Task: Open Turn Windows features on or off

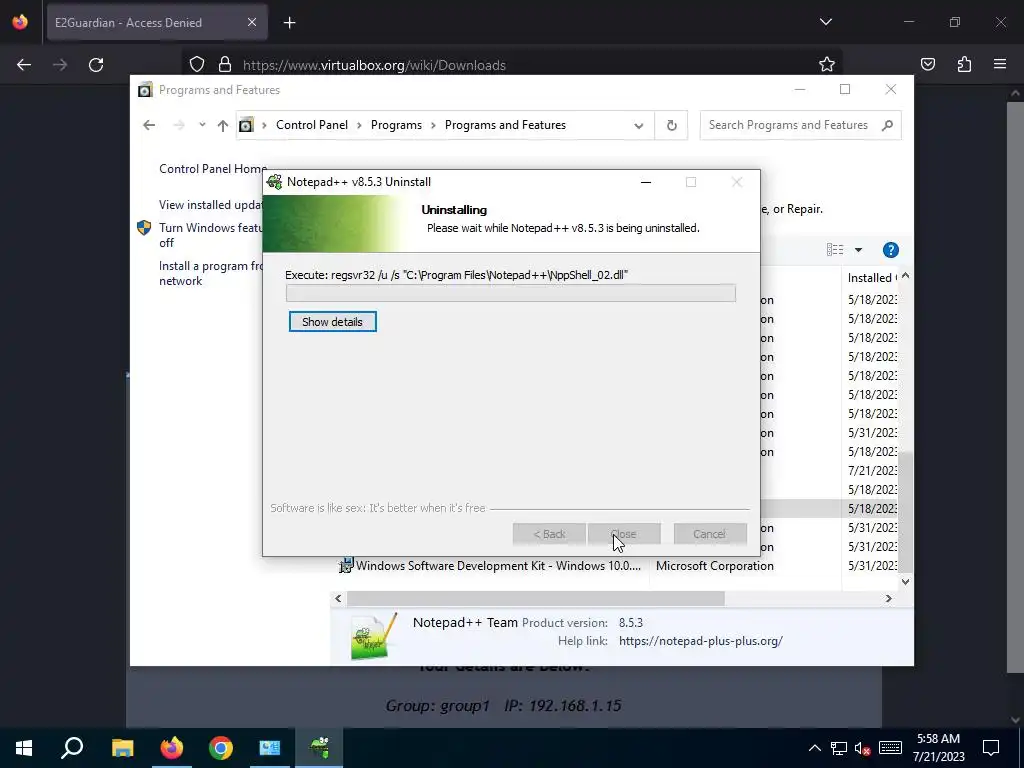Action: 210,235
